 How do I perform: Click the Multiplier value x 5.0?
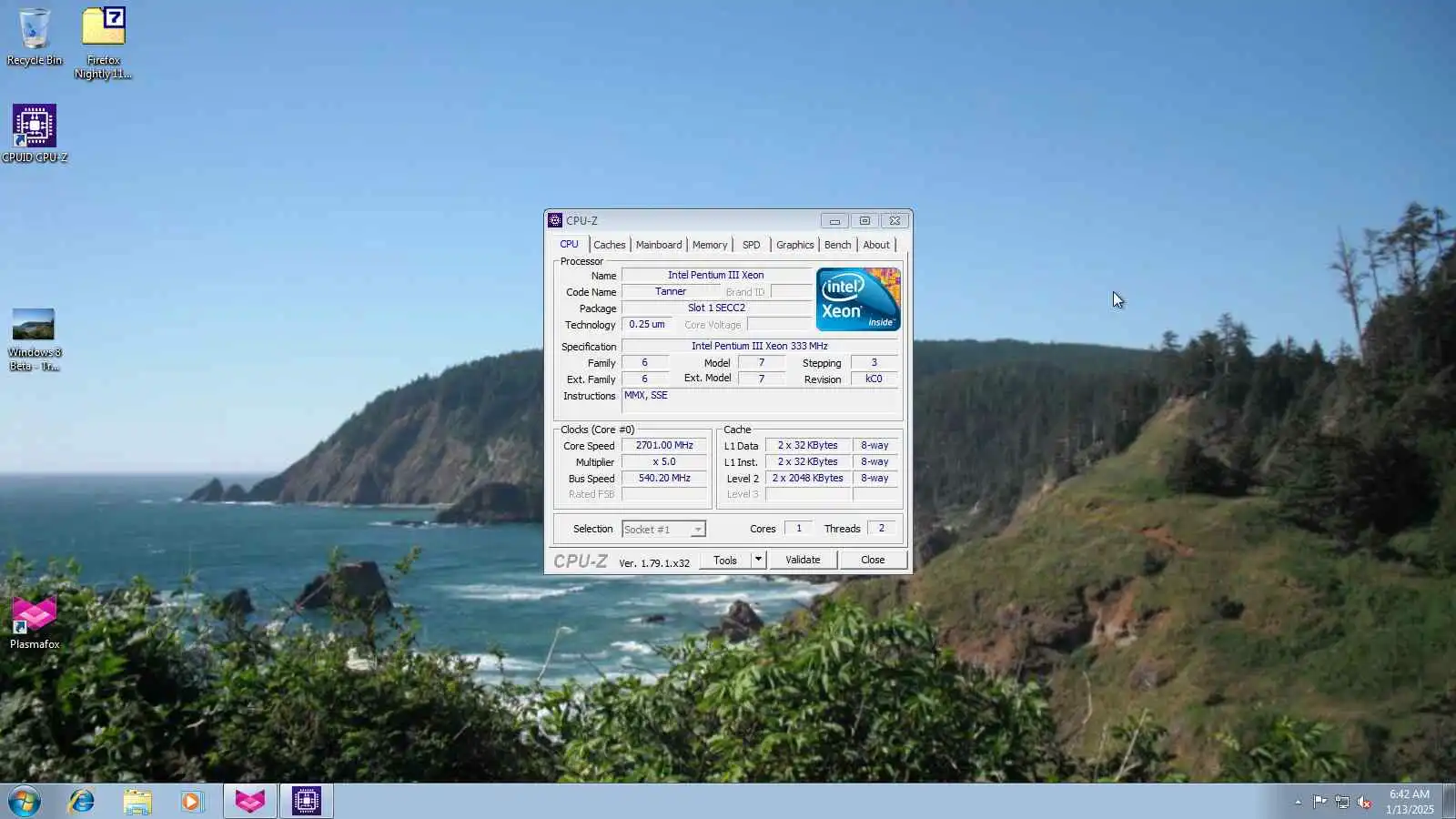pos(664,462)
